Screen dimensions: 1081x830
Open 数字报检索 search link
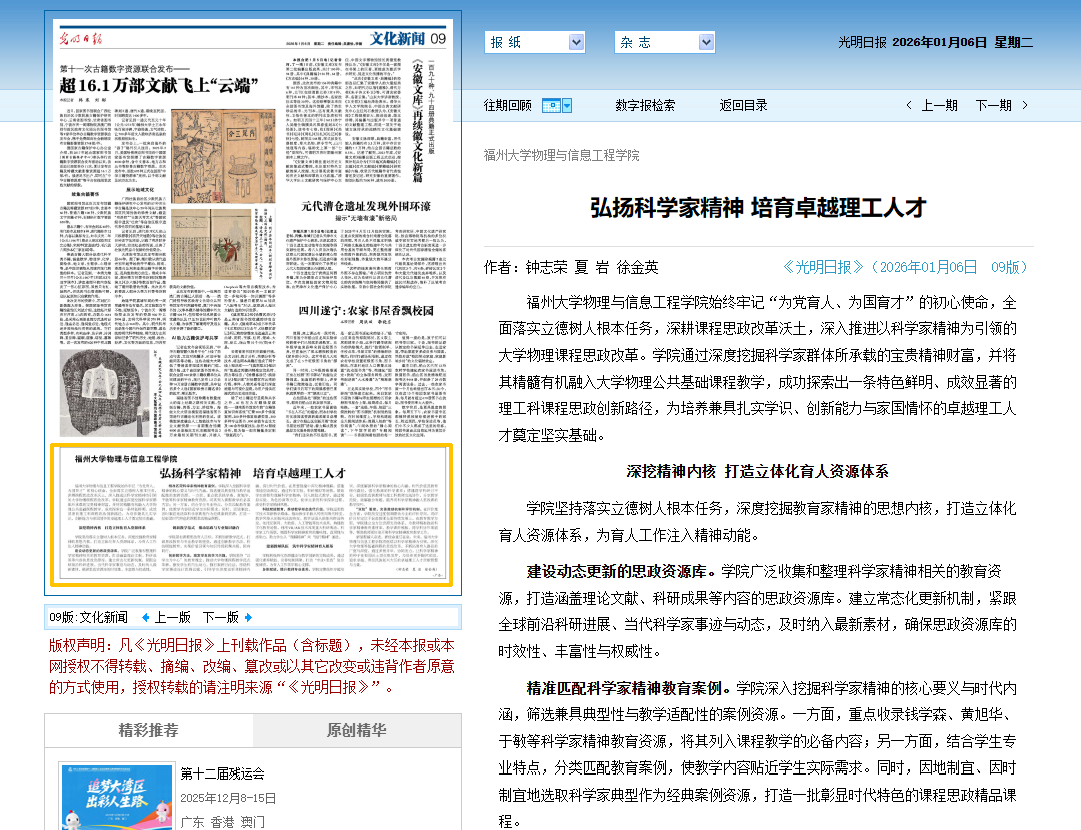coord(645,105)
